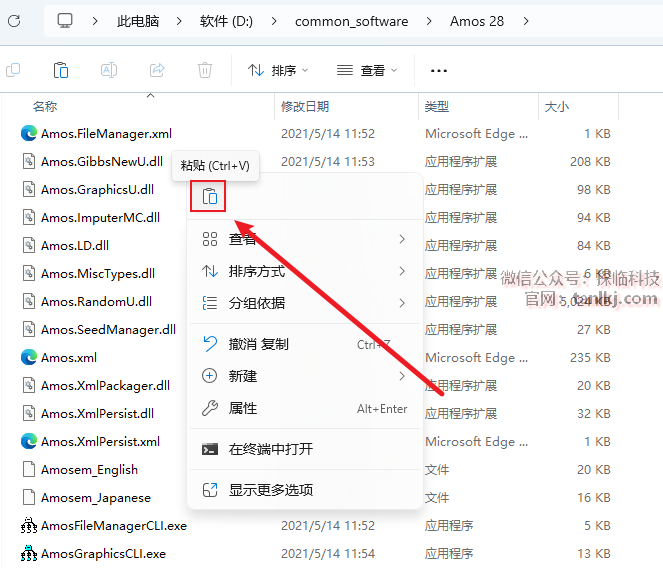Open the 排序方式 submenu

pos(304,271)
